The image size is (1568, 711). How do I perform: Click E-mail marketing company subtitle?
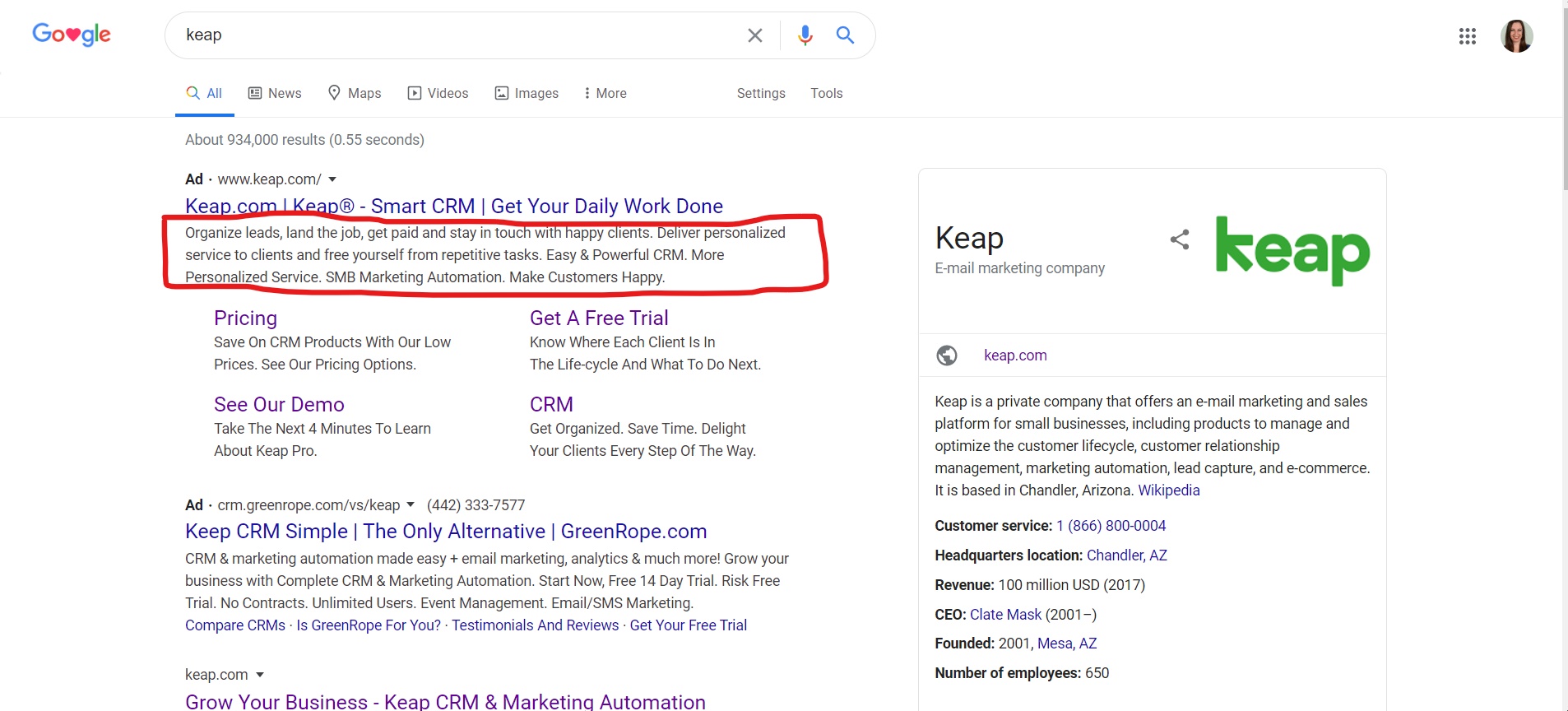click(1019, 268)
